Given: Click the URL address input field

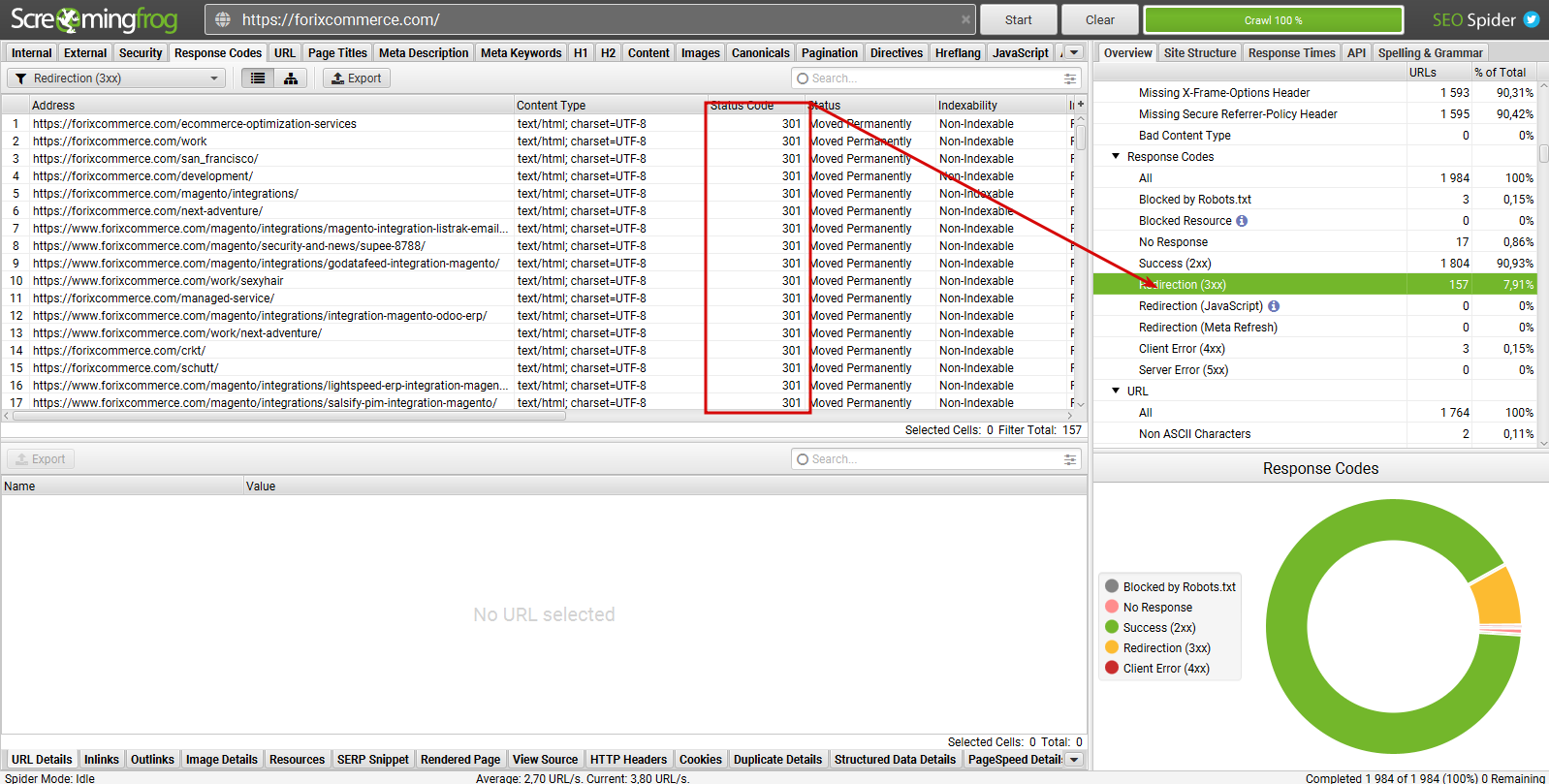Looking at the screenshot, I should 591,19.
